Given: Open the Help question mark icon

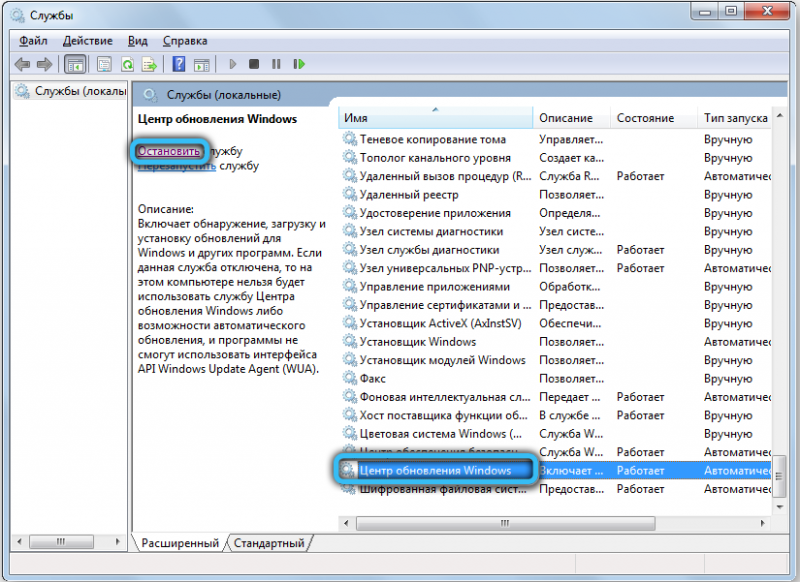Looking at the screenshot, I should pos(179,64).
